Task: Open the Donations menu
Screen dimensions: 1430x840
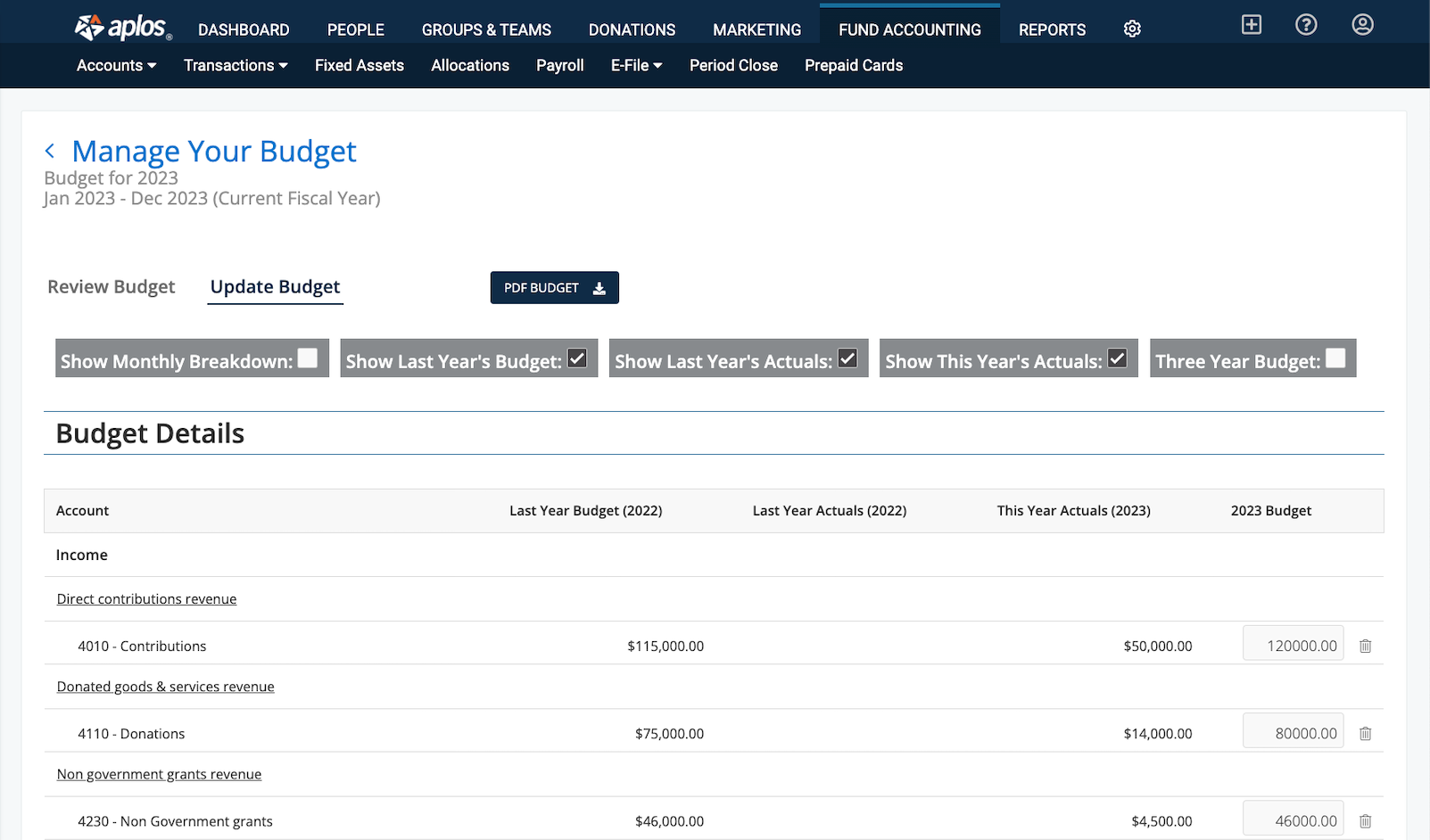Action: point(632,29)
